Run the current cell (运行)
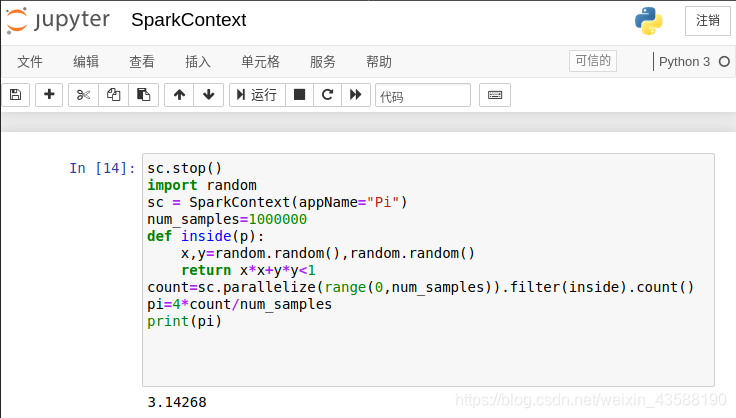The width and height of the screenshot is (736, 418). point(257,95)
